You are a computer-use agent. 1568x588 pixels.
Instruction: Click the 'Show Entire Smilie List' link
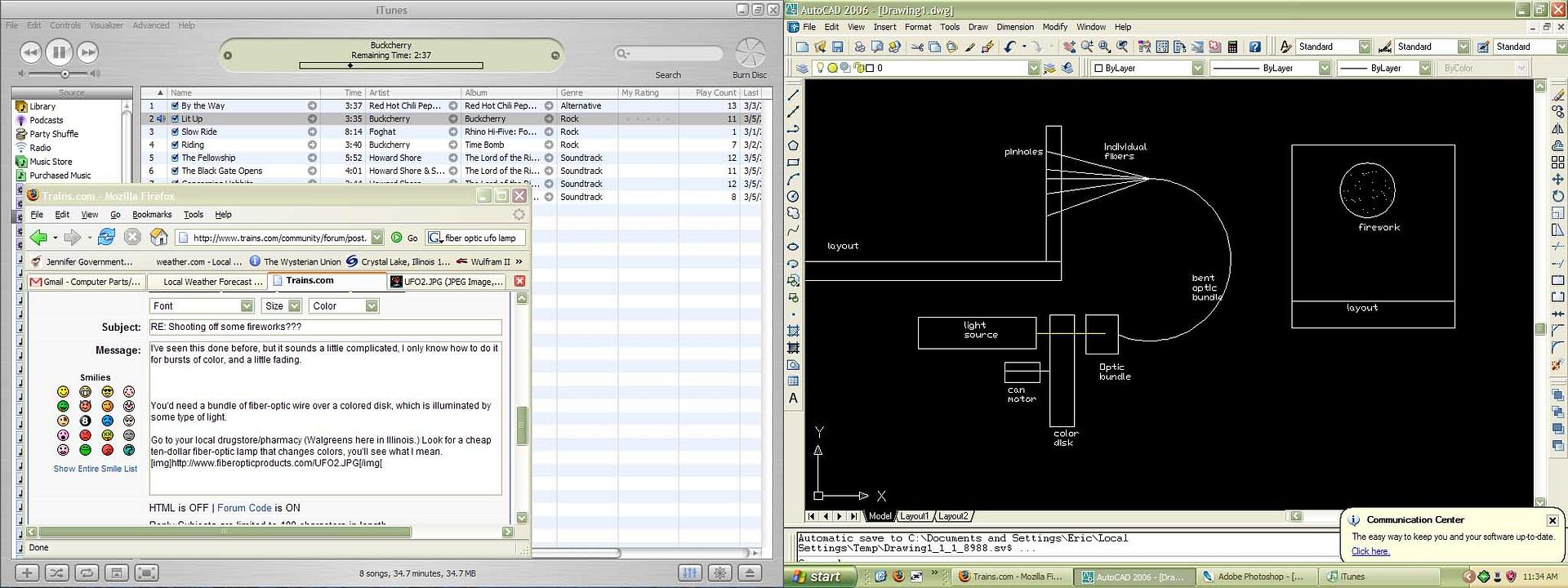tap(96, 469)
